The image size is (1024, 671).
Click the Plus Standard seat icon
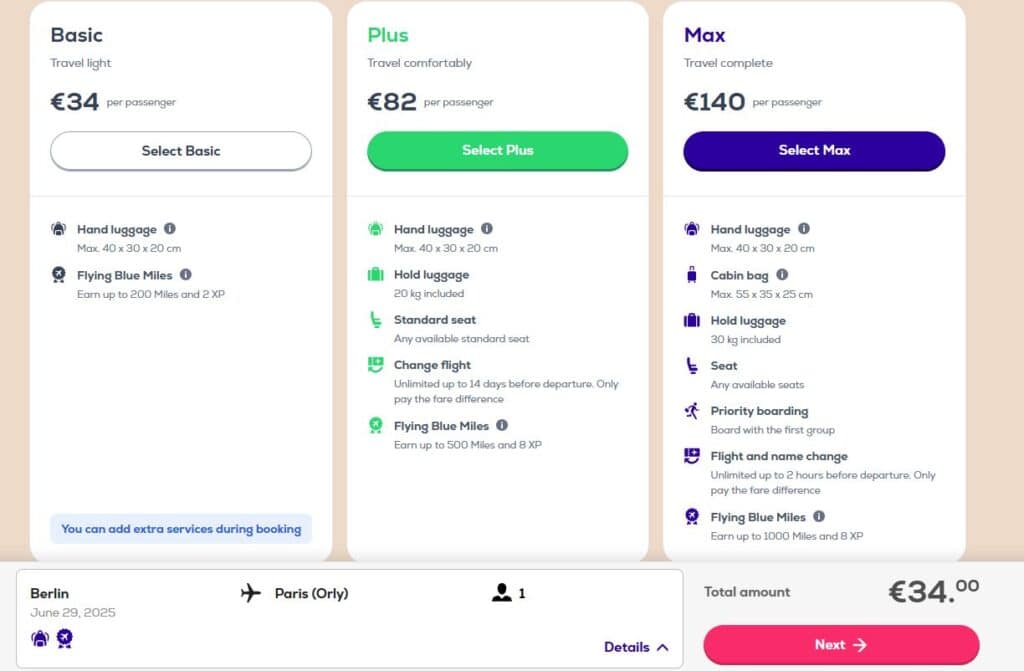pos(376,320)
